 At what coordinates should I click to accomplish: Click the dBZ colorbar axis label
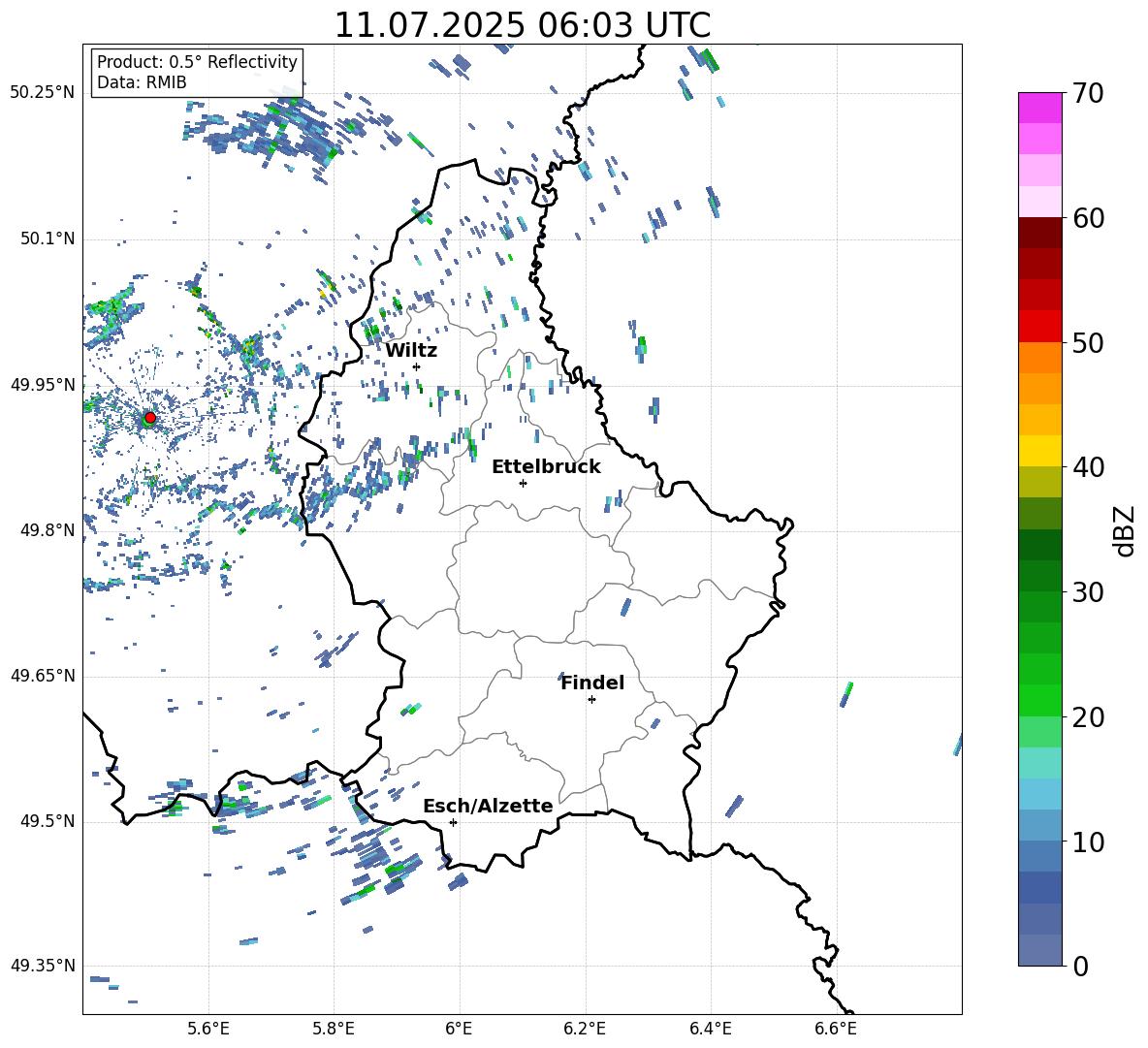[x=1126, y=530]
